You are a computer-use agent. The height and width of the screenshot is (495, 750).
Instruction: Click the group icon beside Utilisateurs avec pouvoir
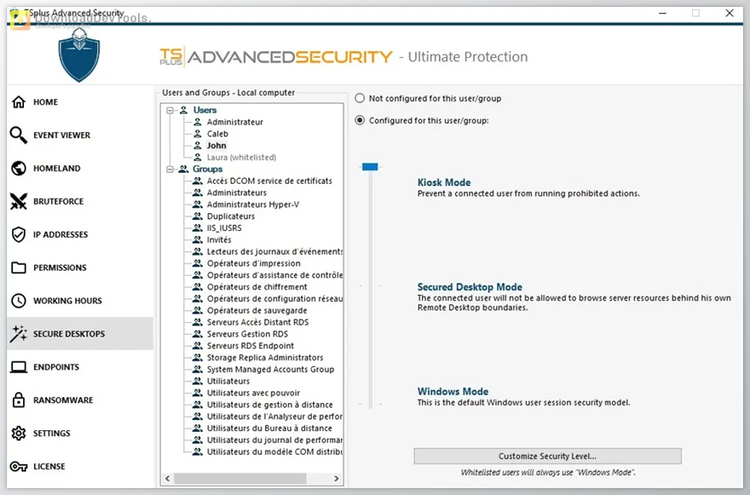point(198,393)
